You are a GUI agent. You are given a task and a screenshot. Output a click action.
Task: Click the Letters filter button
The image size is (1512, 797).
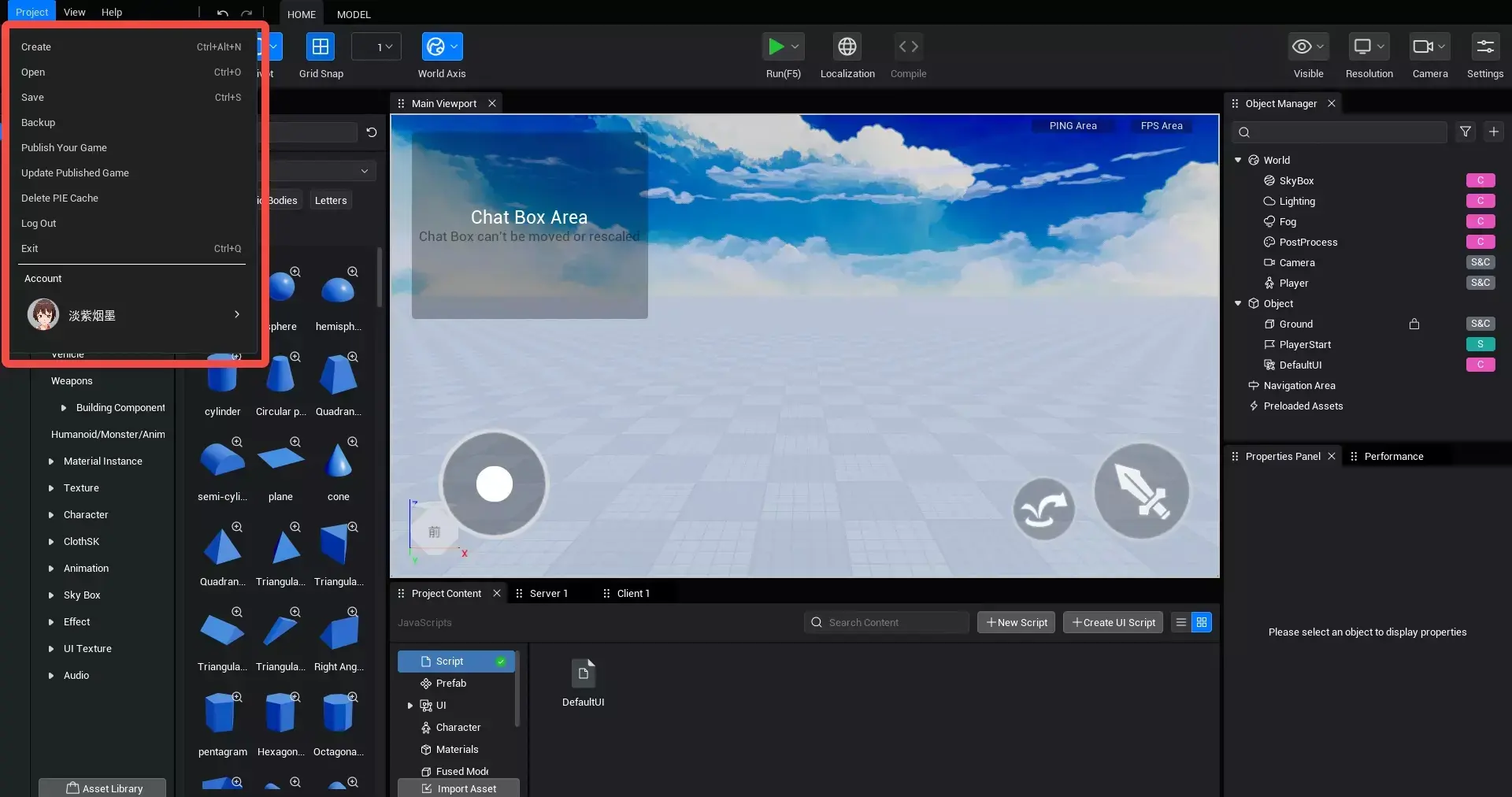331,200
